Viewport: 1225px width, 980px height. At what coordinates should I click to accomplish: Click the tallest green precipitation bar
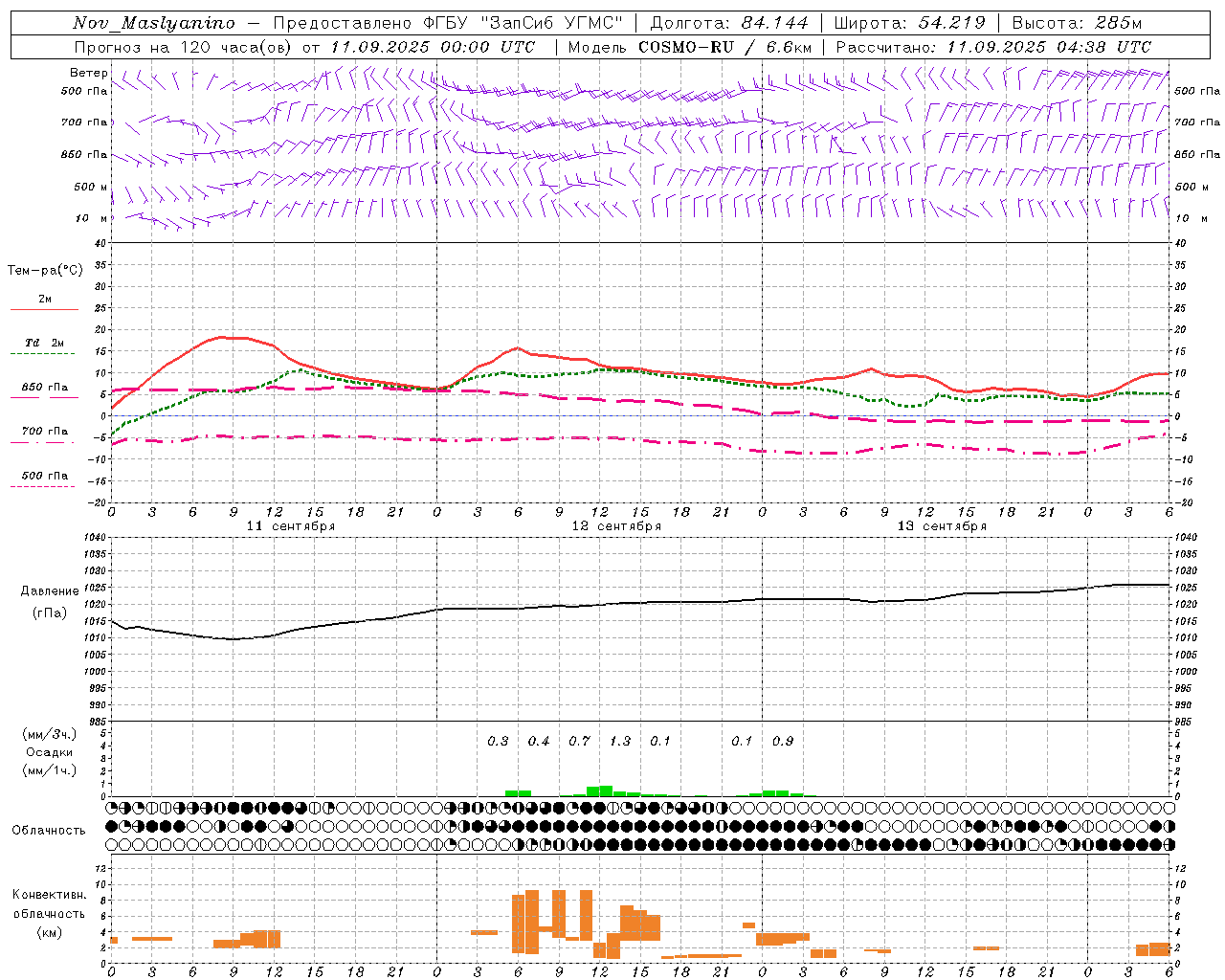(606, 791)
